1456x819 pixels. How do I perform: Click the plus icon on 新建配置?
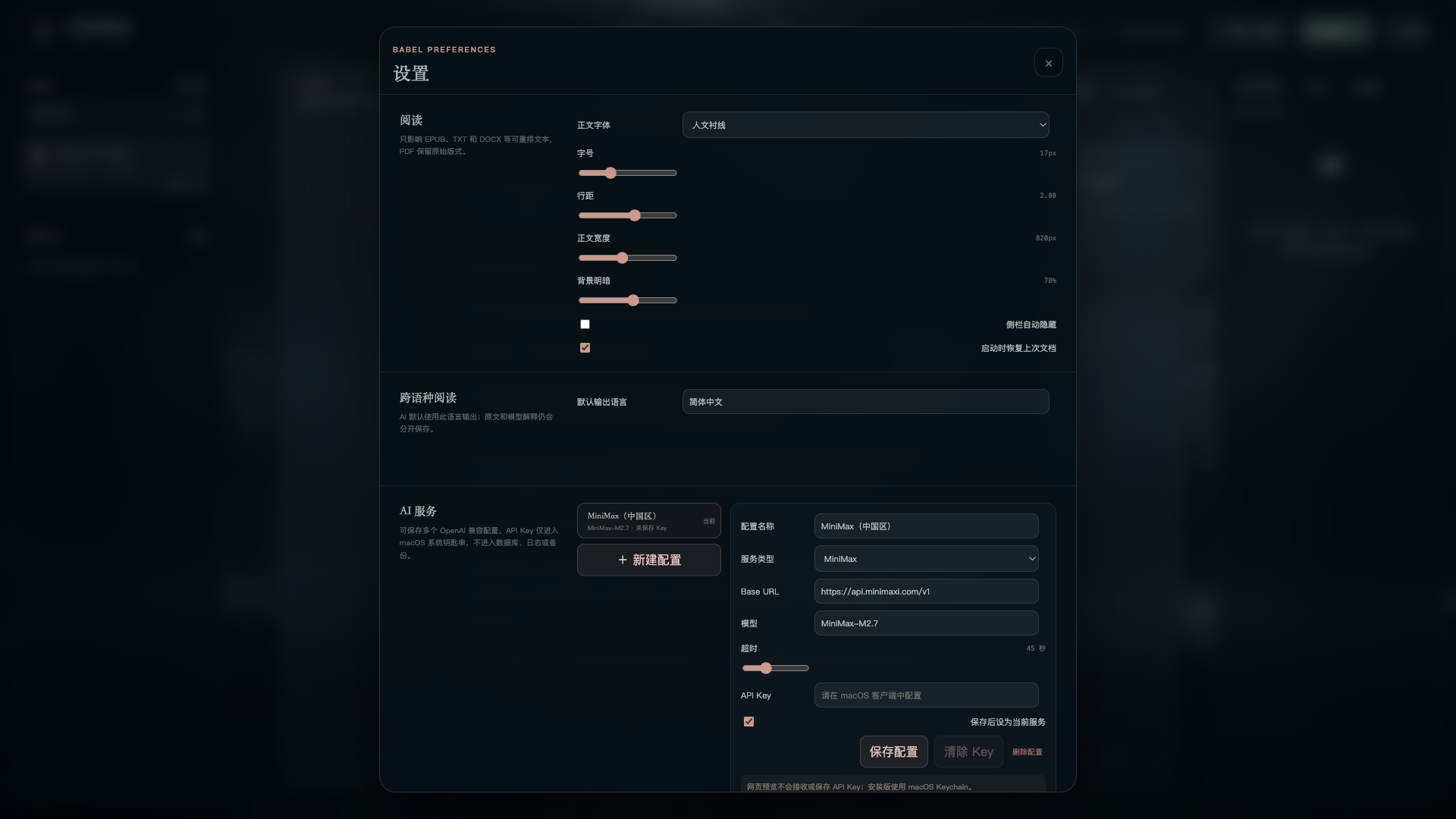pyautogui.click(x=623, y=560)
